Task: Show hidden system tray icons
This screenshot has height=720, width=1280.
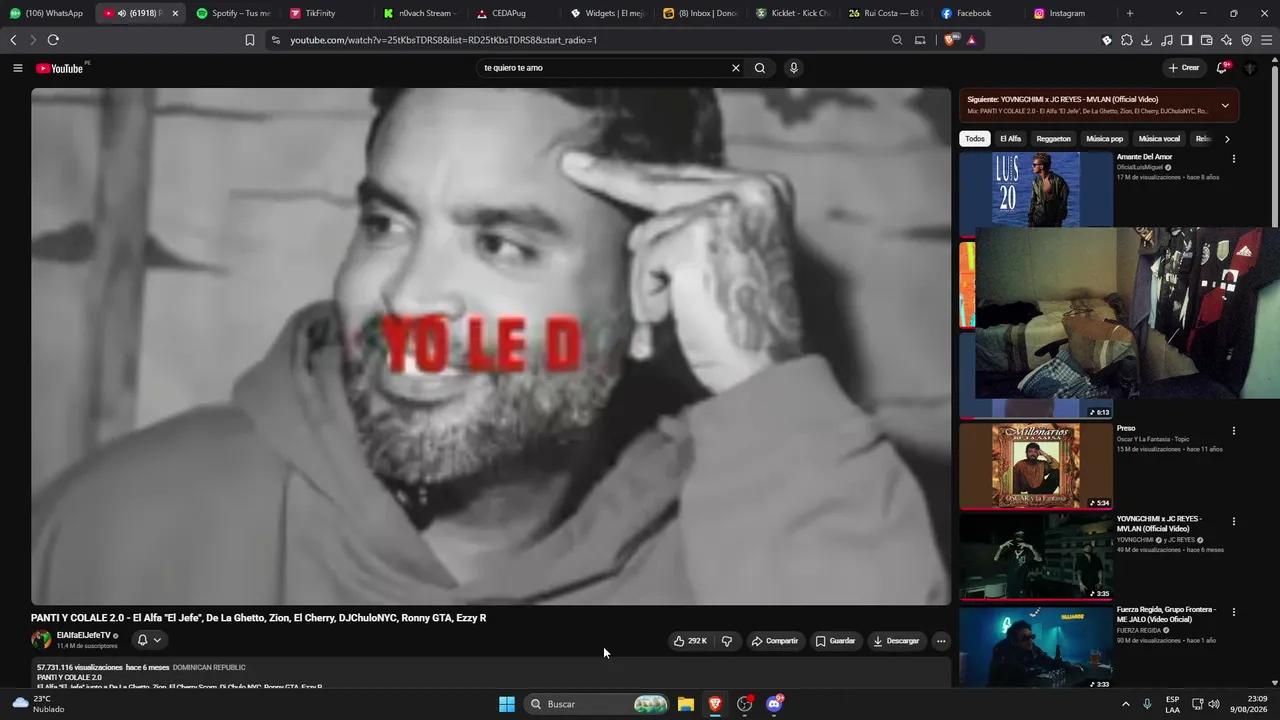Action: point(1126,704)
